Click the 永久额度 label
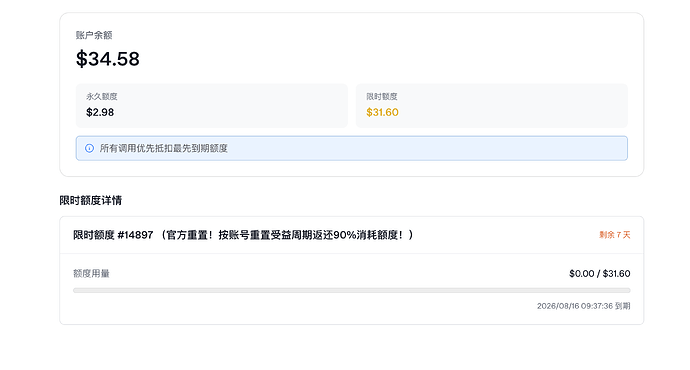 click(102, 96)
